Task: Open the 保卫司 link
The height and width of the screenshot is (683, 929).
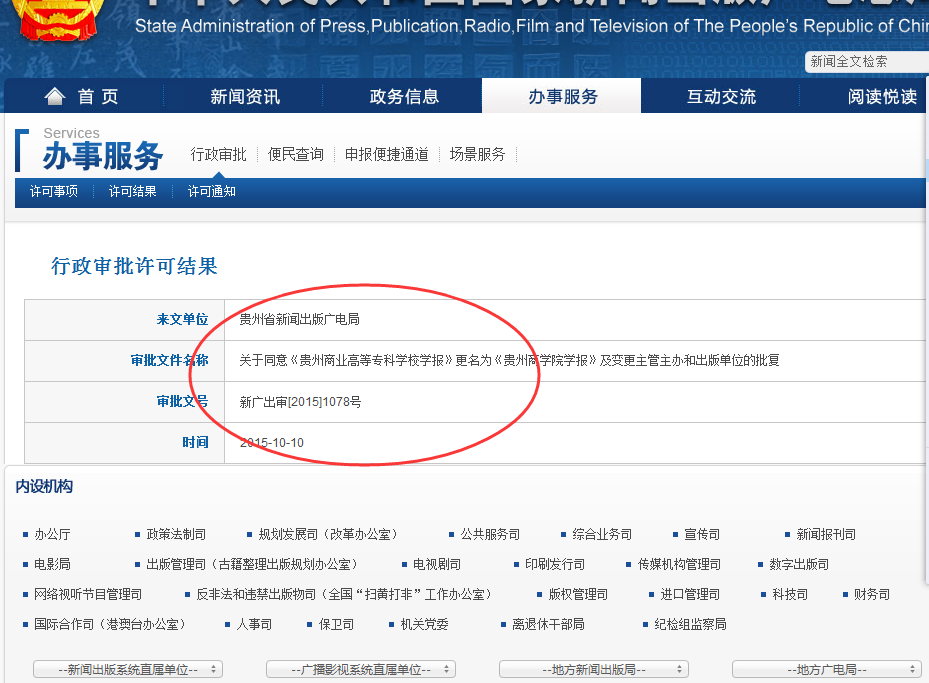Action: (x=336, y=624)
